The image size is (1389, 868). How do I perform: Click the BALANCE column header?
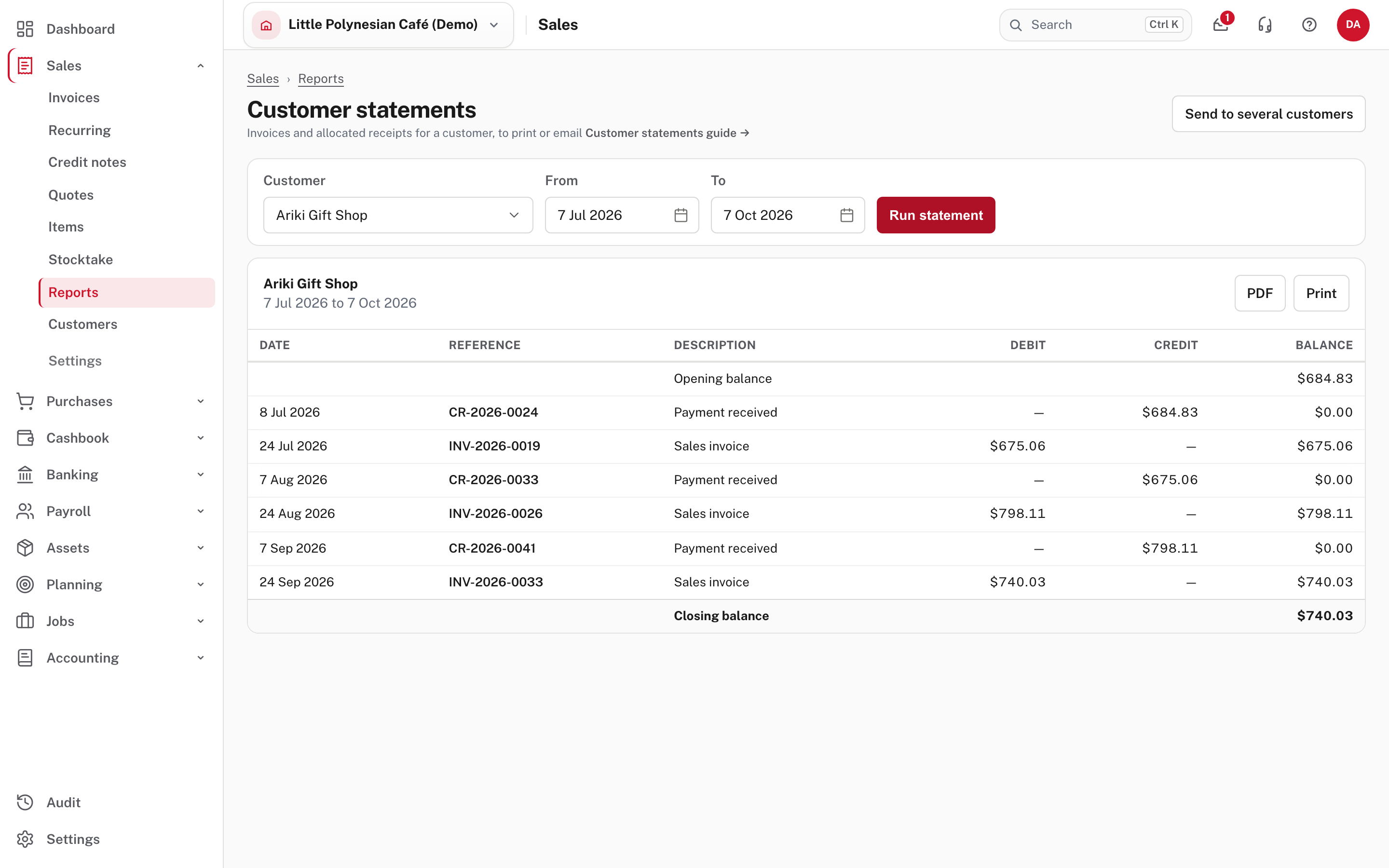pos(1323,345)
